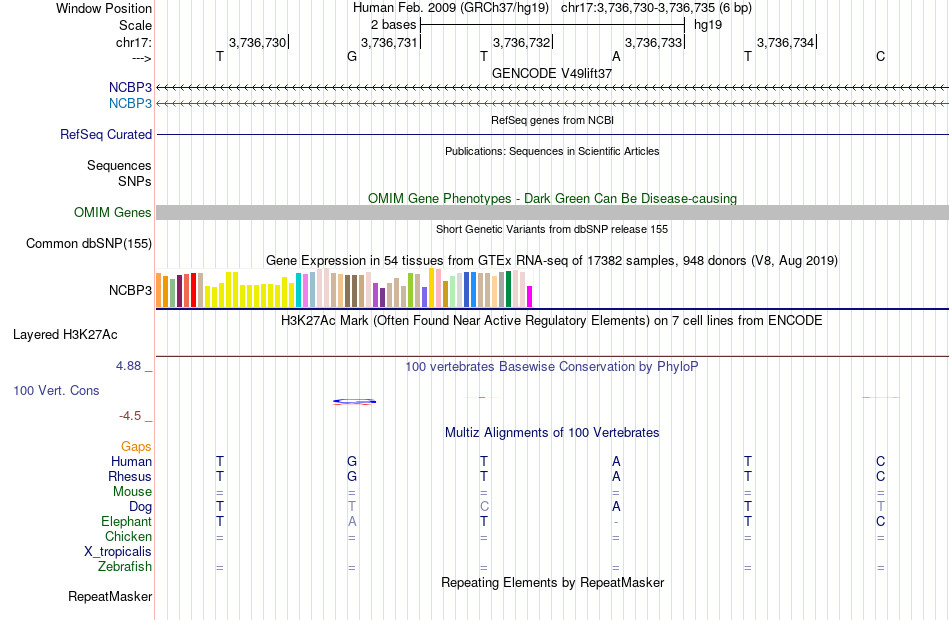Click the Scale label
The image size is (950, 620).
136,25
